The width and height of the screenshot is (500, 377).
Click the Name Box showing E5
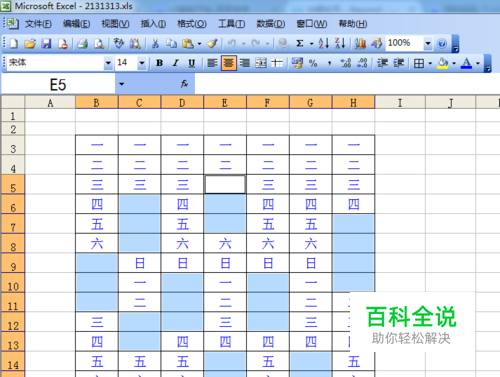pos(58,84)
